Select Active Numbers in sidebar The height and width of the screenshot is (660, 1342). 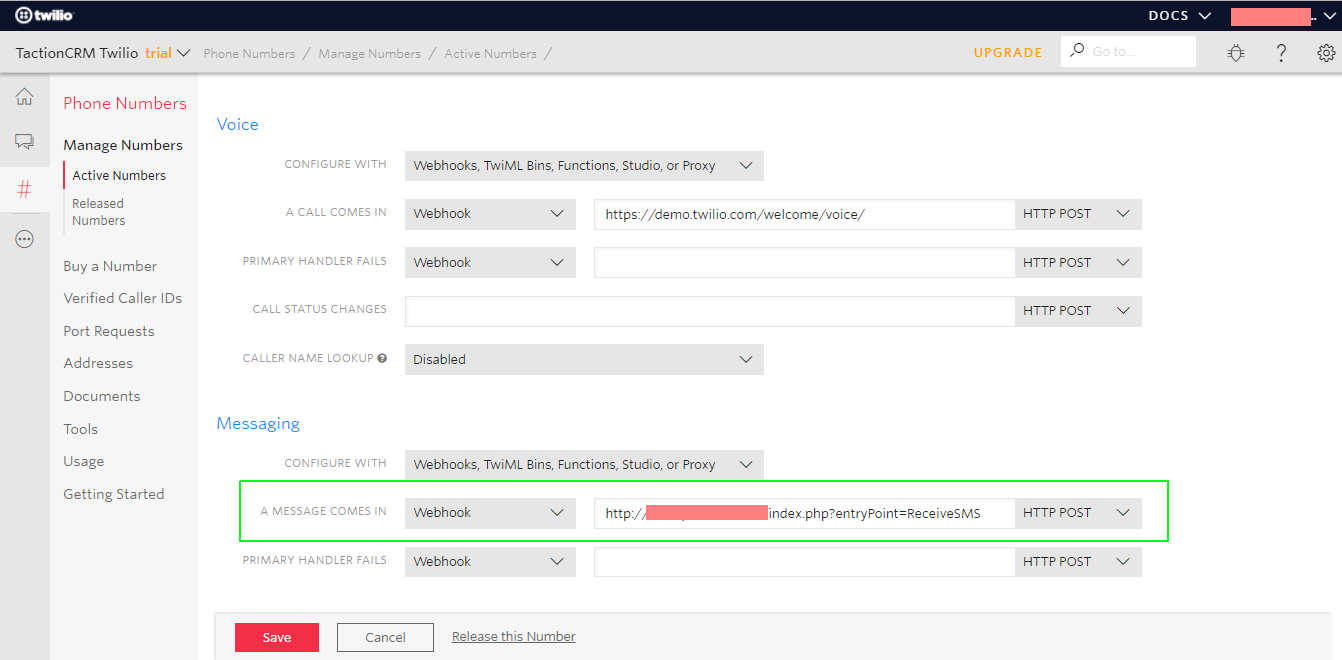119,175
